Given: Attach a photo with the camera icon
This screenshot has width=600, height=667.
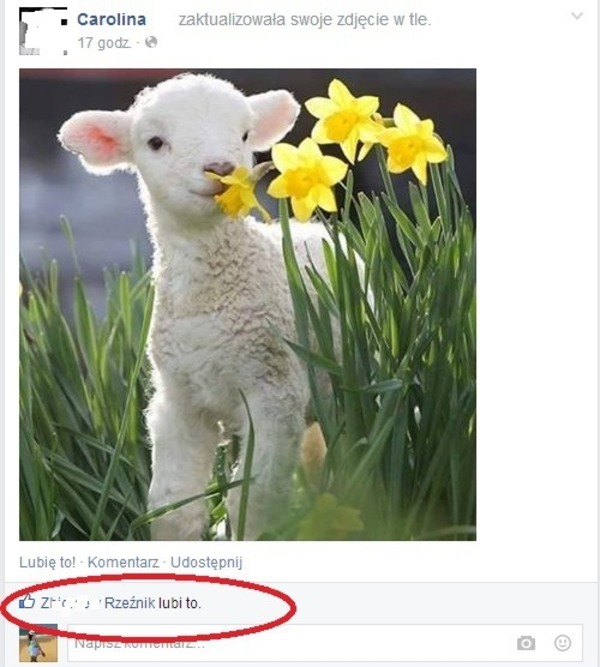Looking at the screenshot, I should [x=526, y=643].
